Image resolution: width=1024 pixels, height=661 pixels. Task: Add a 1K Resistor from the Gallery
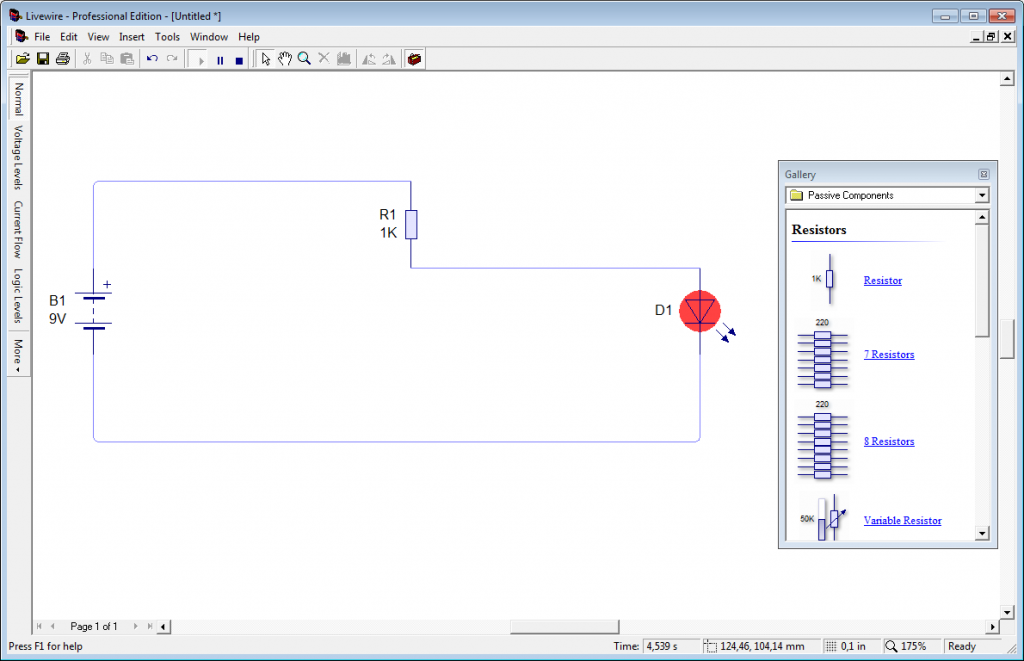point(881,280)
